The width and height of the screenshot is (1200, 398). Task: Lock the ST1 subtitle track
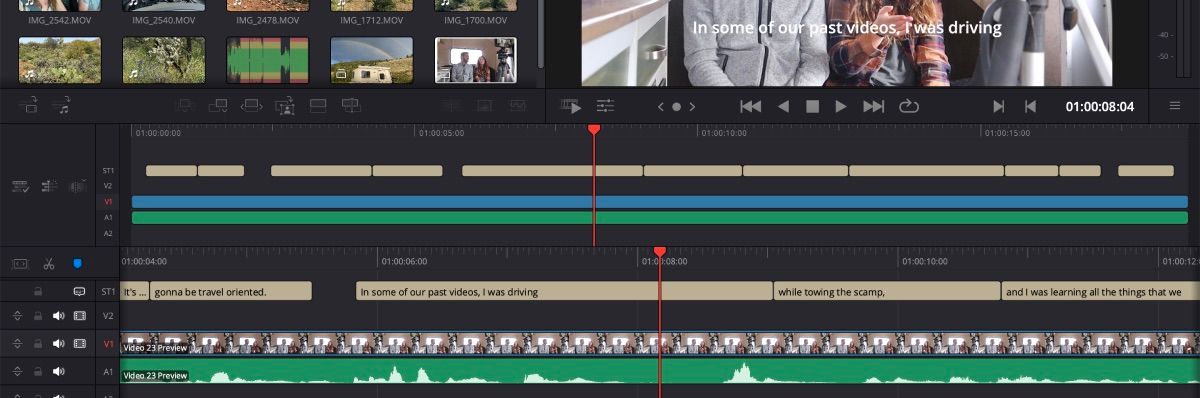click(x=38, y=291)
